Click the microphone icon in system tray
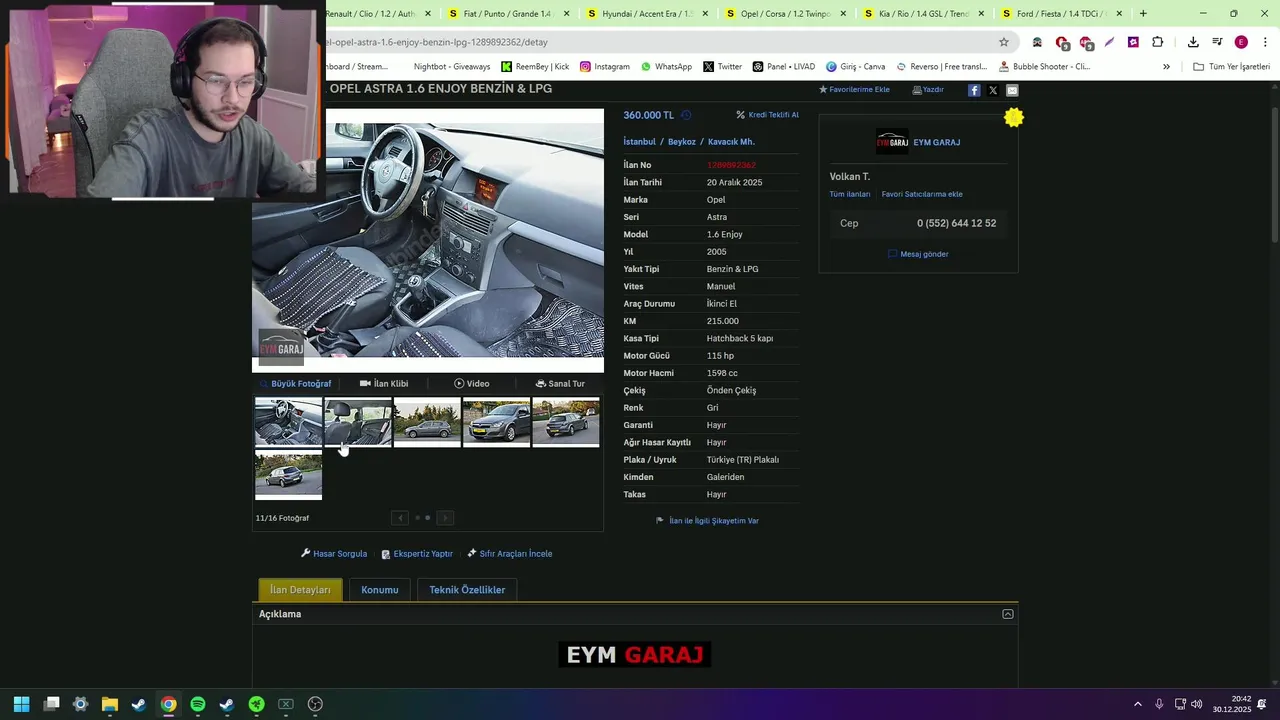This screenshot has height=720, width=1280. pos(1159,704)
